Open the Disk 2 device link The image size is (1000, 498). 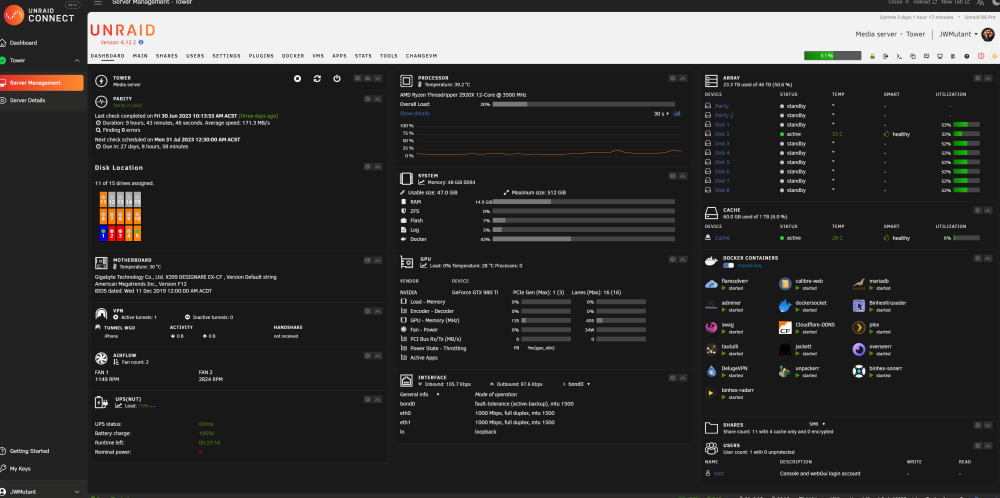(722, 135)
